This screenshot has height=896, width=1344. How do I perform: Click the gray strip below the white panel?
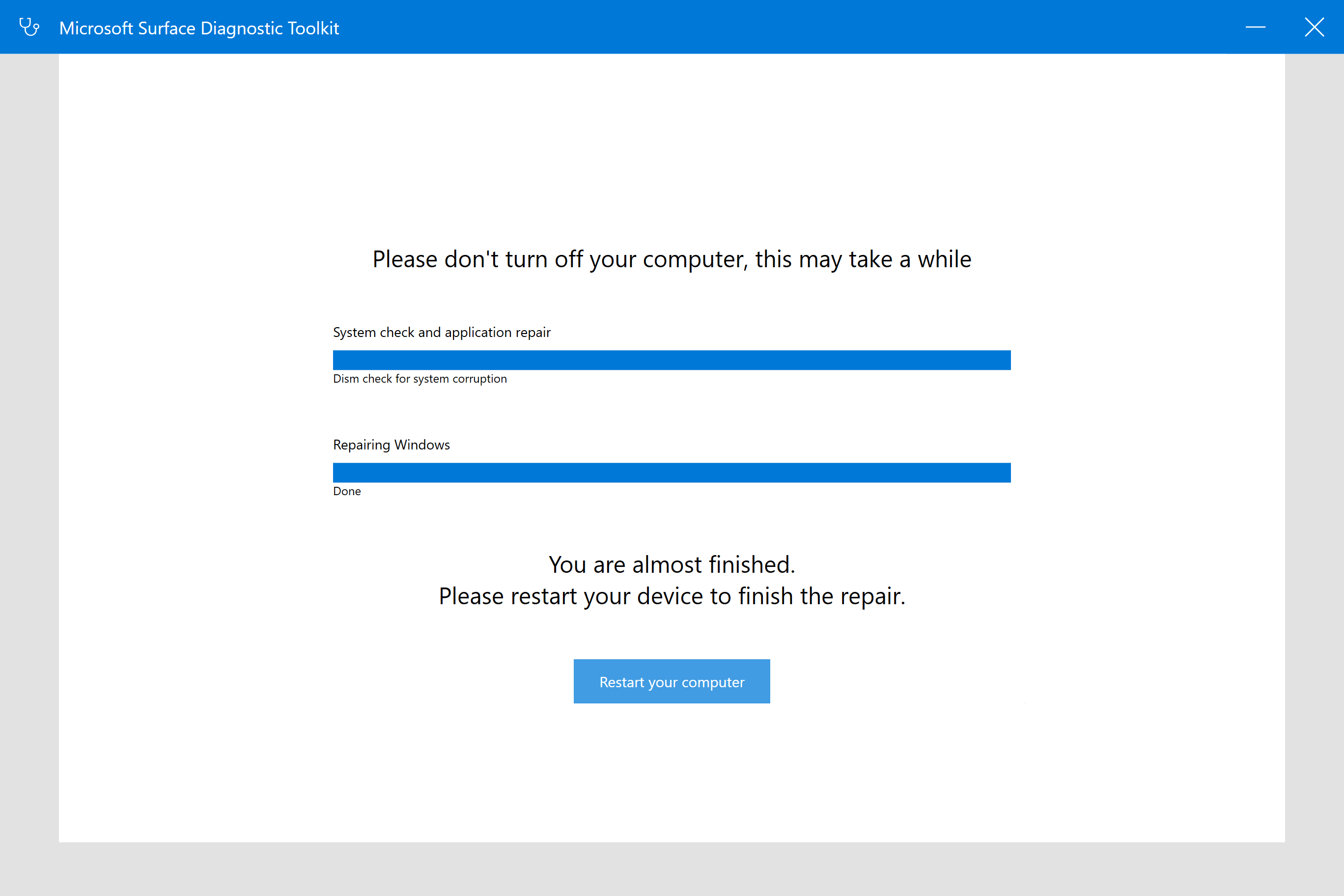[x=672, y=868]
